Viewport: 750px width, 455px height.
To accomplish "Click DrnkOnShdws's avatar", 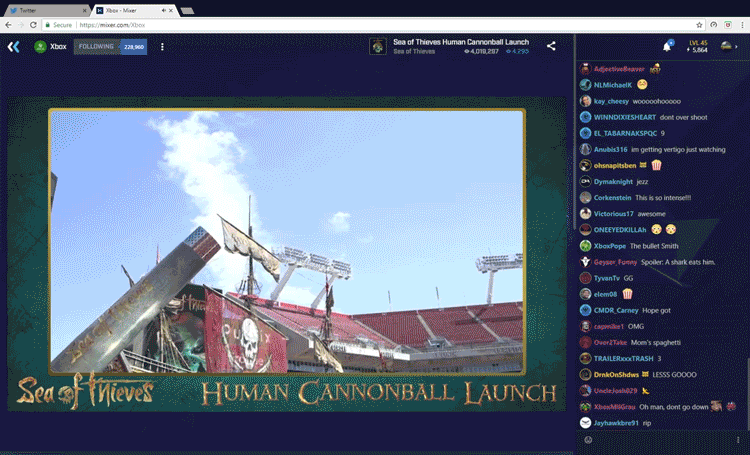I will tap(585, 375).
